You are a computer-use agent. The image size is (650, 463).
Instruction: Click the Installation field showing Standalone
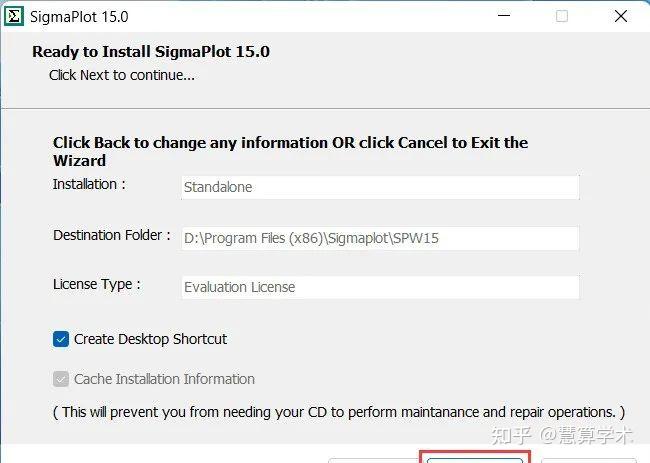tap(380, 187)
